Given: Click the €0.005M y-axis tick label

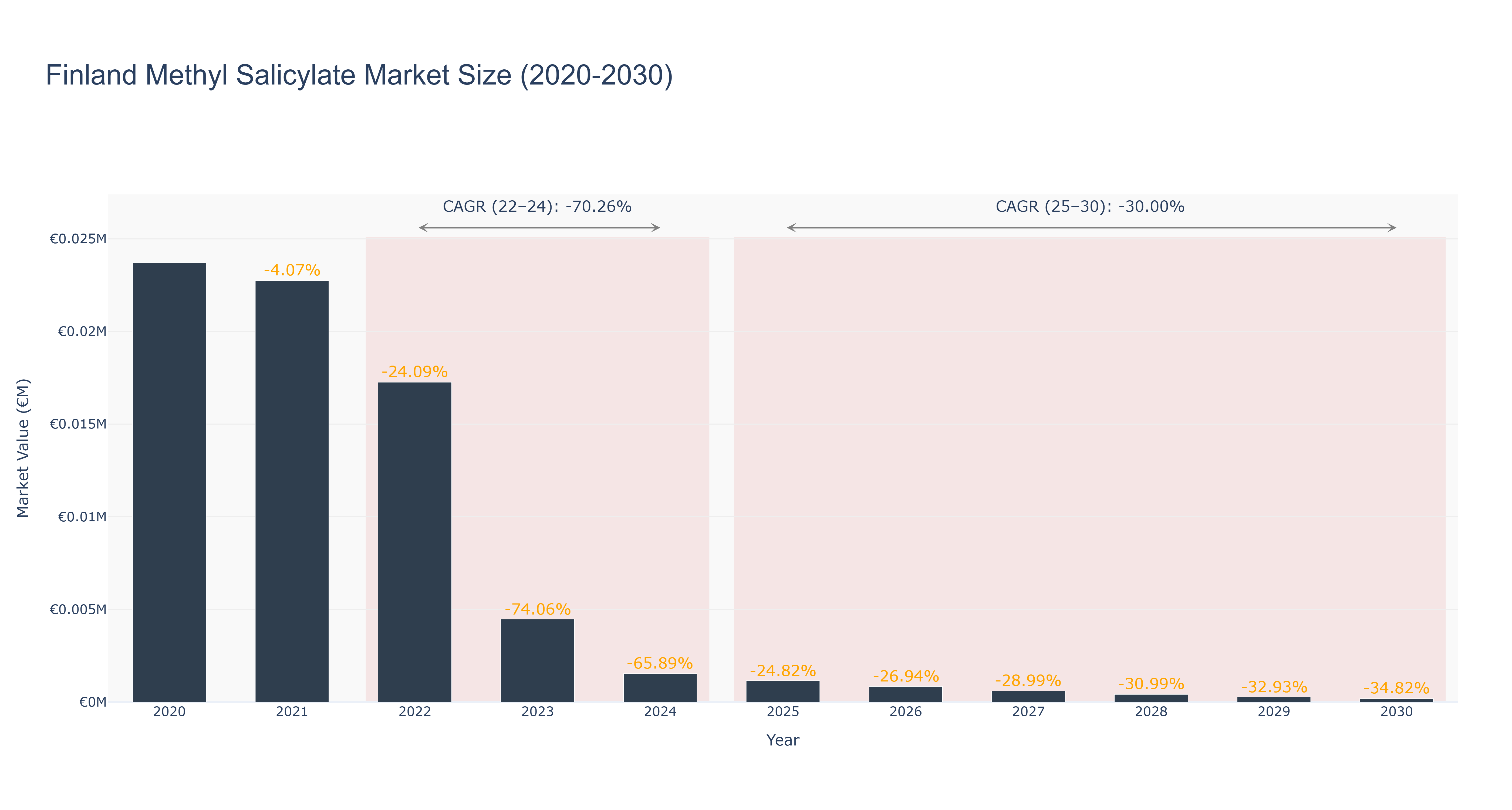Looking at the screenshot, I should point(78,610).
